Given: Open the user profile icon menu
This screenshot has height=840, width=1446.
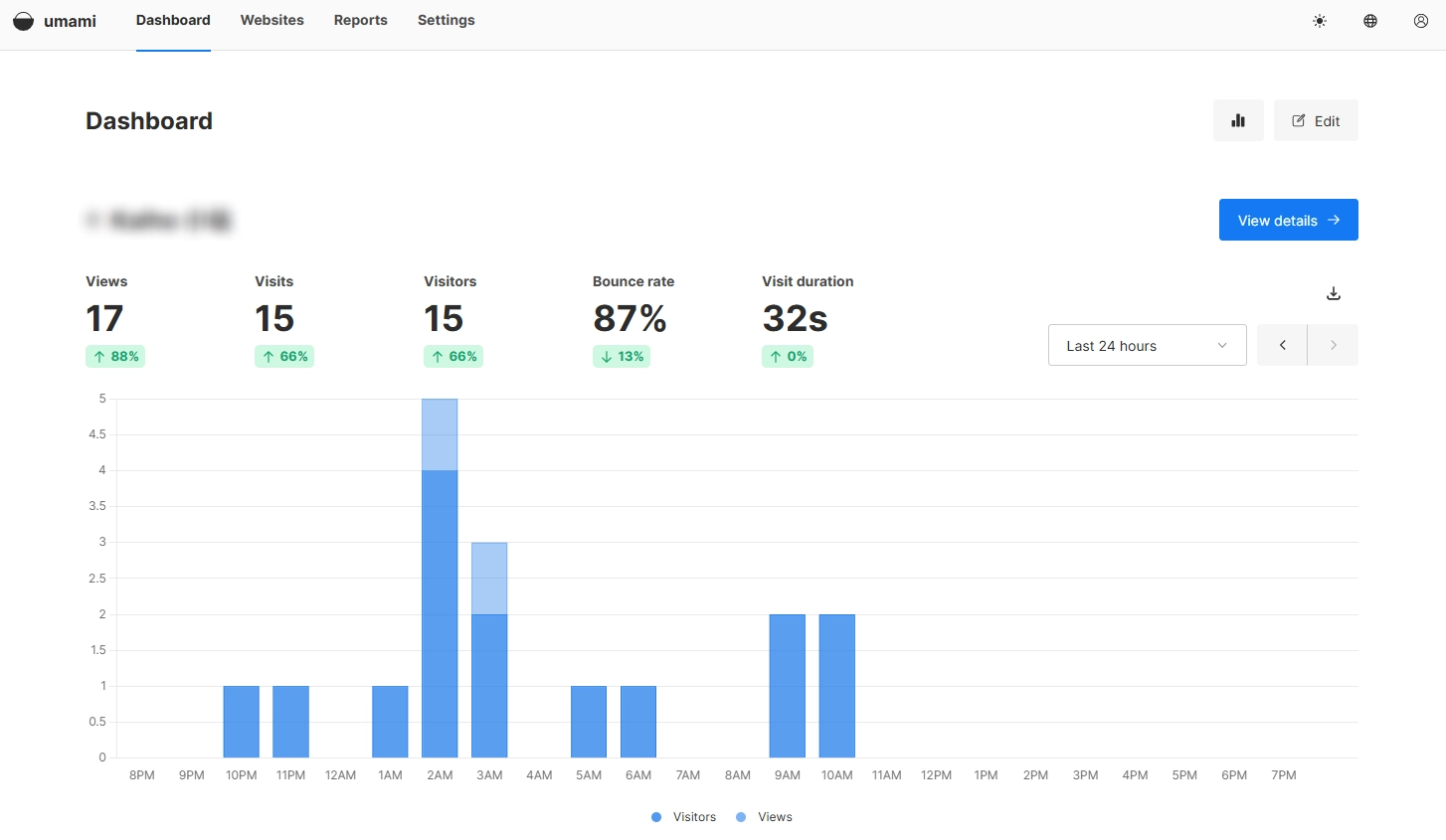Looking at the screenshot, I should (1421, 21).
